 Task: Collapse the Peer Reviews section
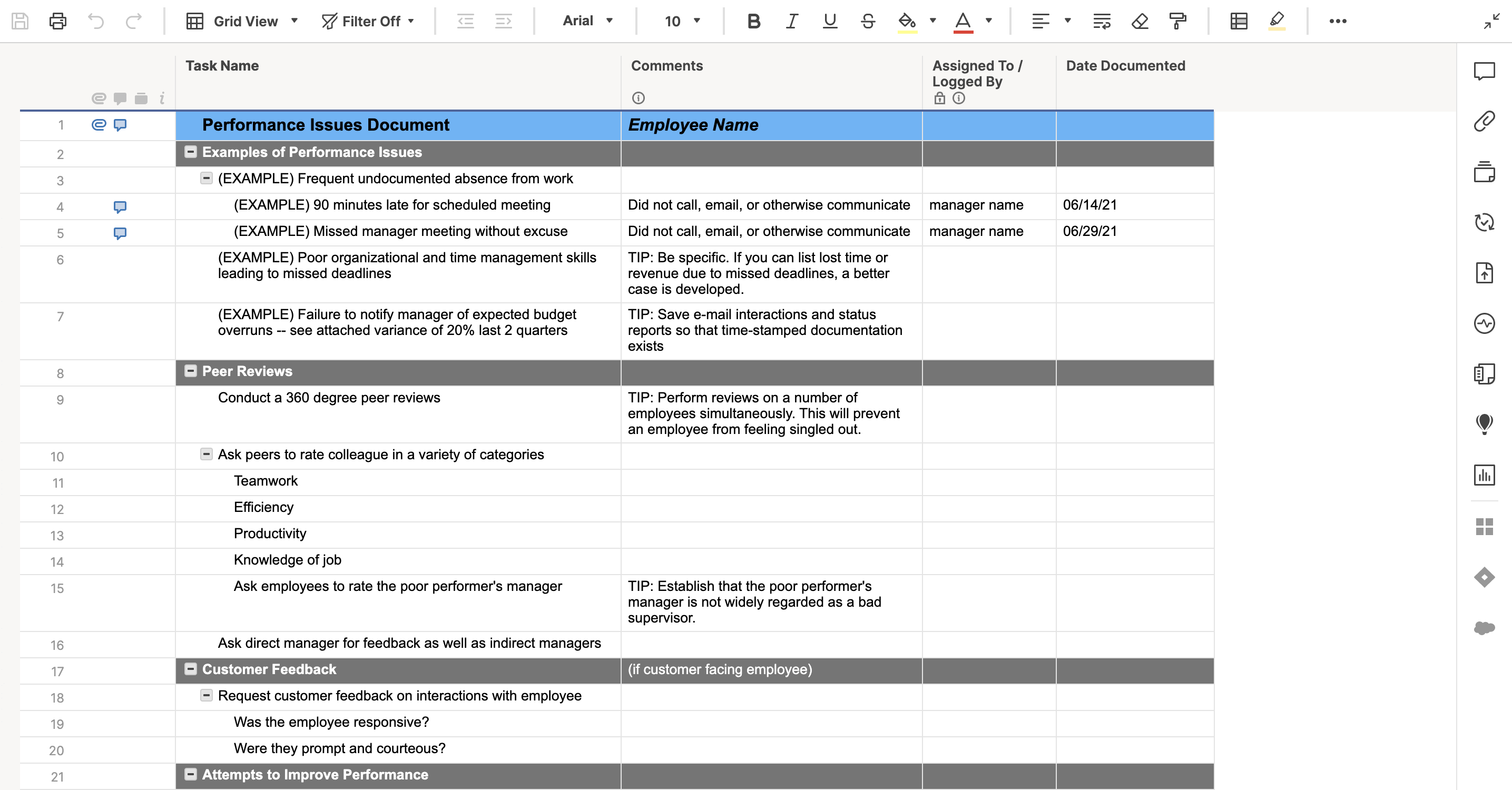[x=190, y=371]
